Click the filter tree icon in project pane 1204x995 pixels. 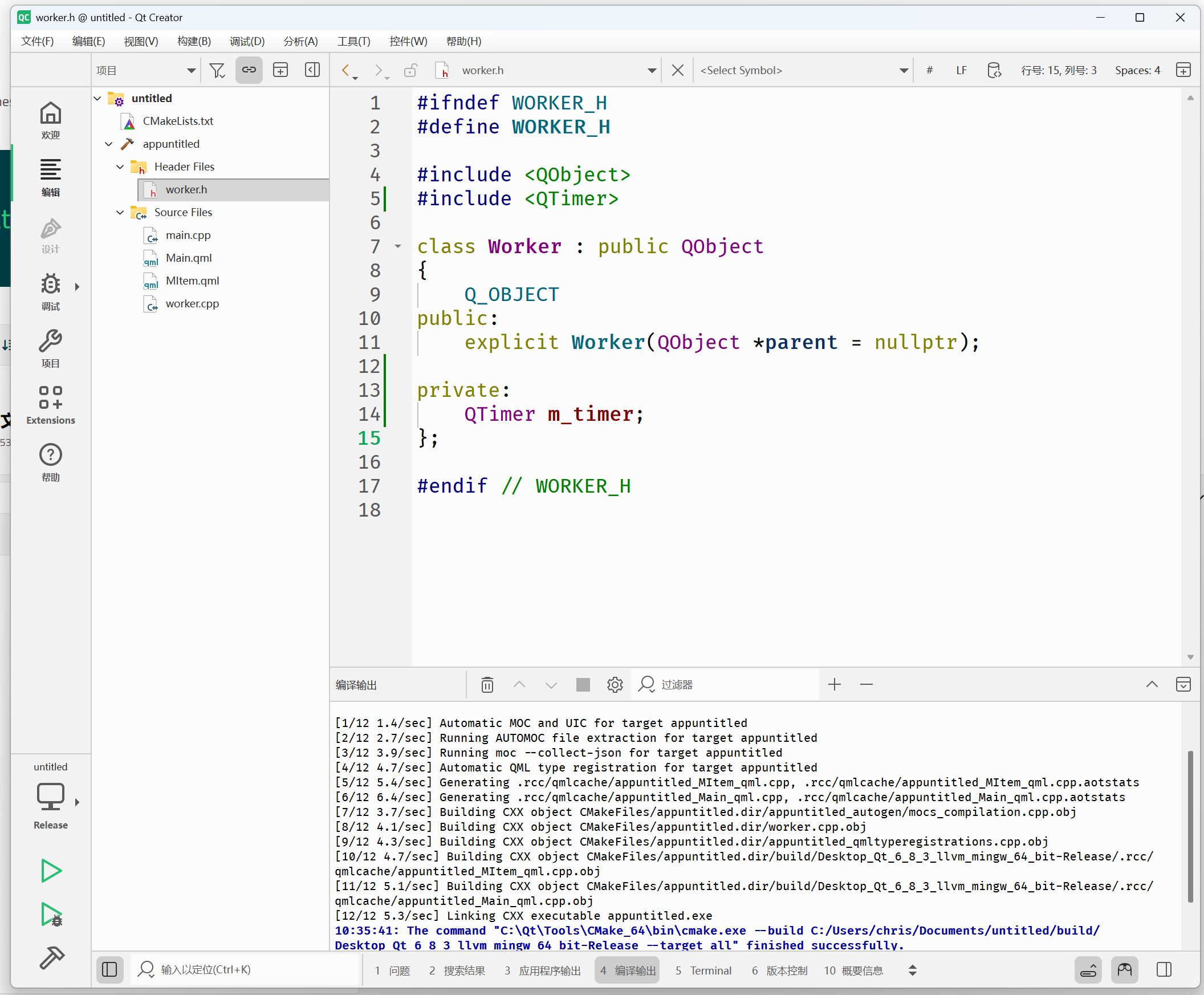[217, 70]
